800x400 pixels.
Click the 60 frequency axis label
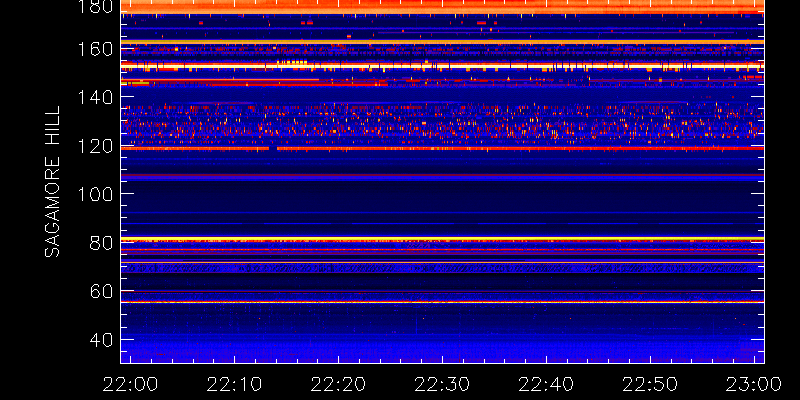coord(102,291)
